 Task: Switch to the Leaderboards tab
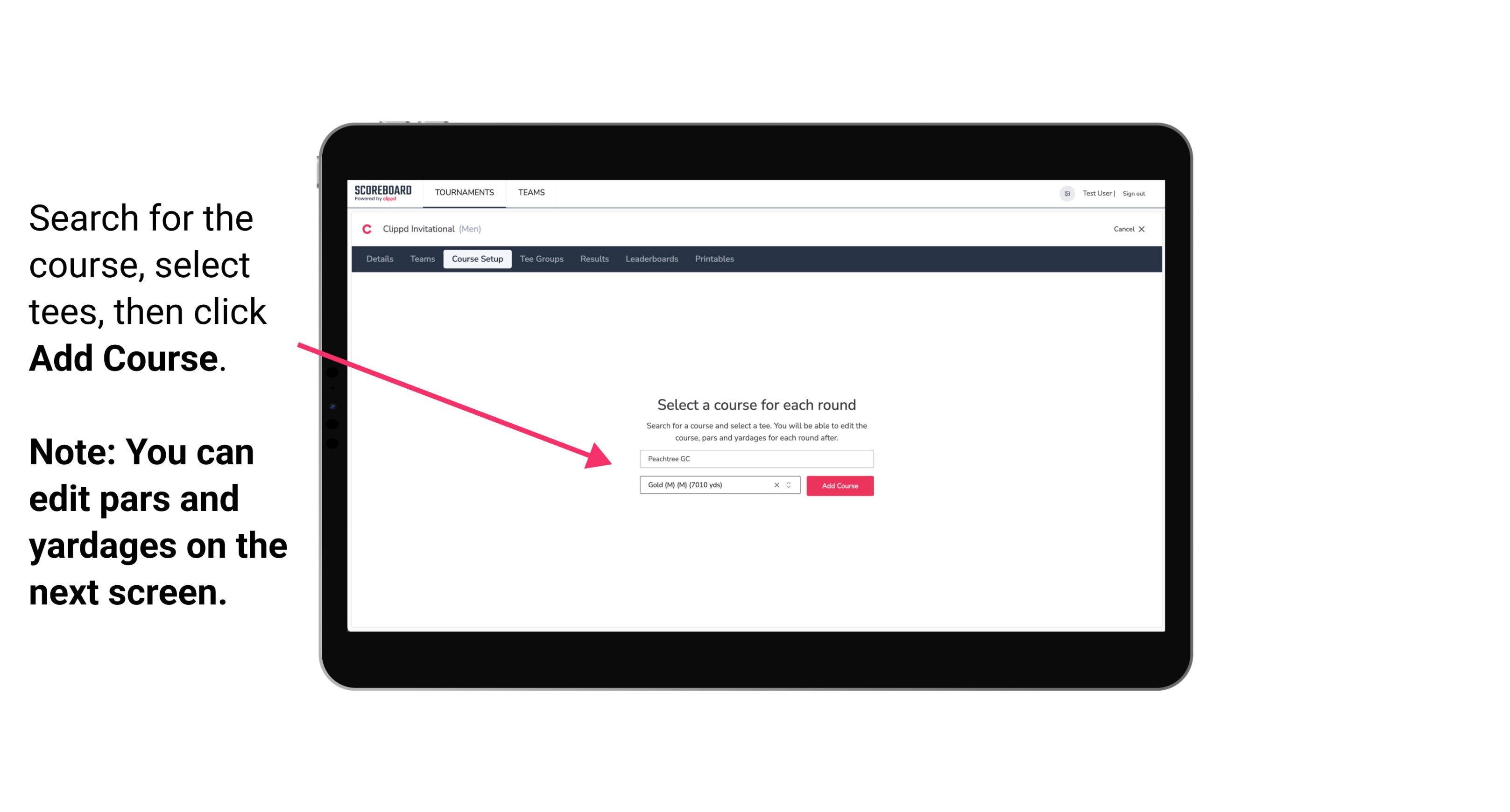pos(651,259)
